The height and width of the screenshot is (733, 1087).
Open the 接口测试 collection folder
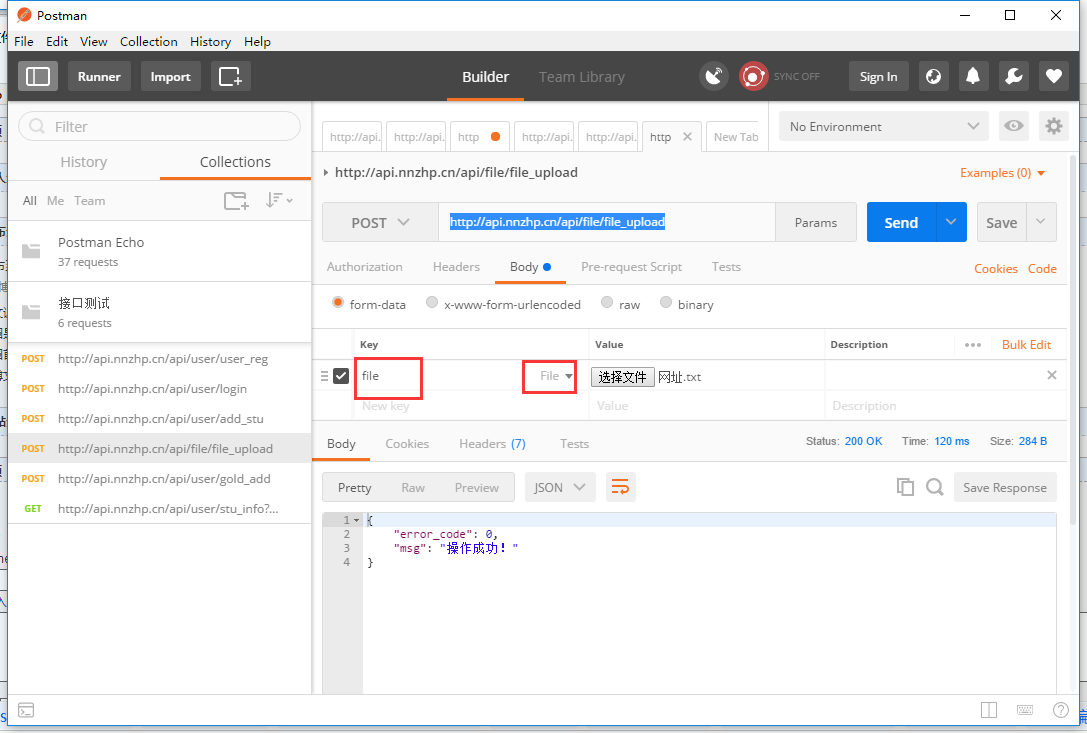[x=159, y=312]
